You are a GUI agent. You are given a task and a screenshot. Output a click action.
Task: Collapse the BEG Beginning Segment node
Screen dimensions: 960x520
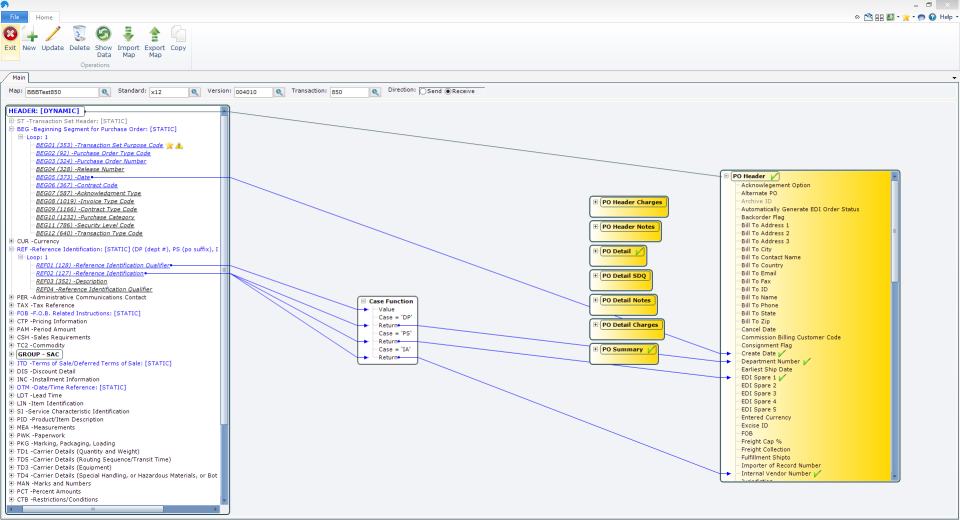click(x=12, y=129)
